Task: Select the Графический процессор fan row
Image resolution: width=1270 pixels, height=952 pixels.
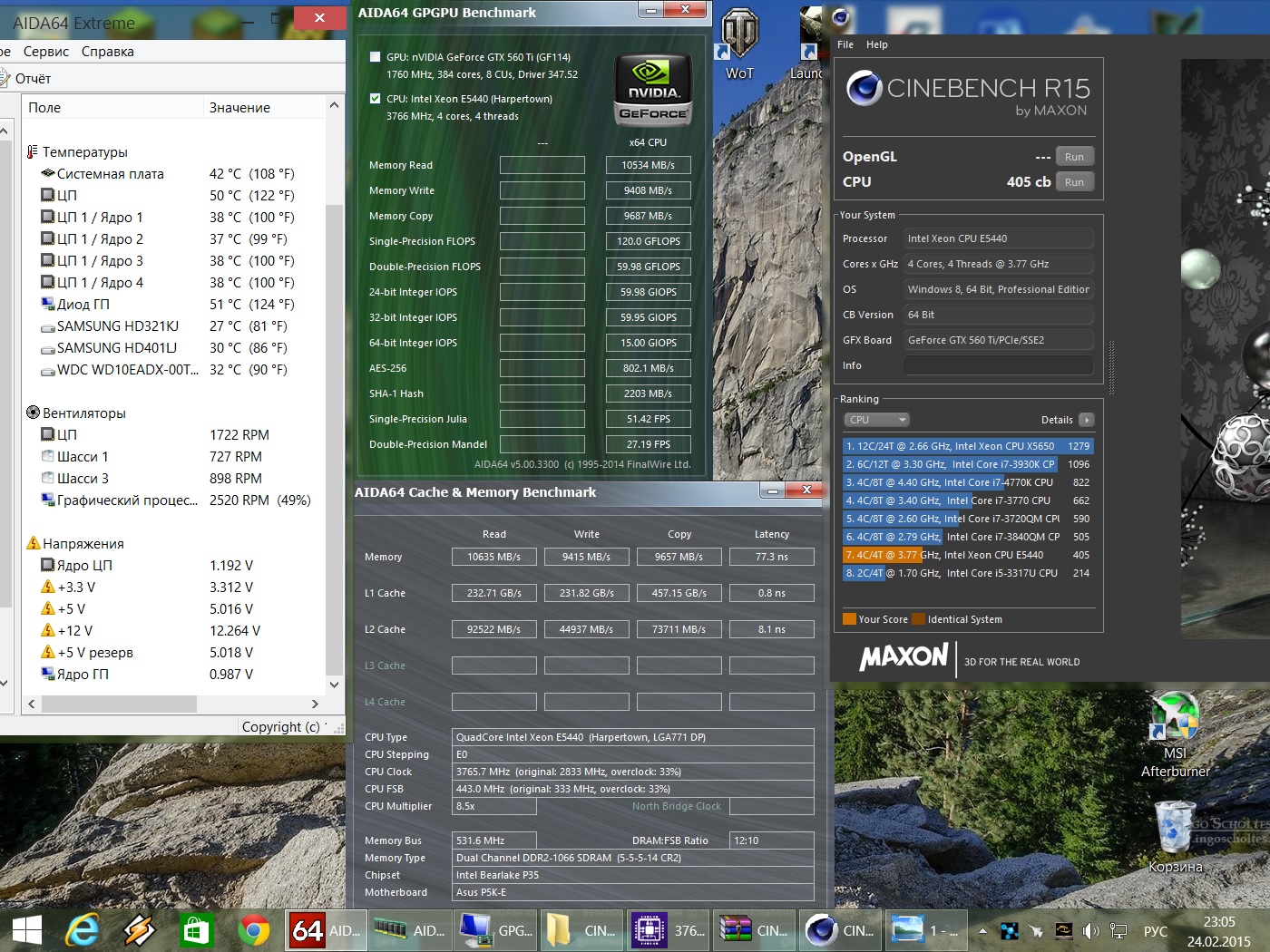Action: point(172,500)
